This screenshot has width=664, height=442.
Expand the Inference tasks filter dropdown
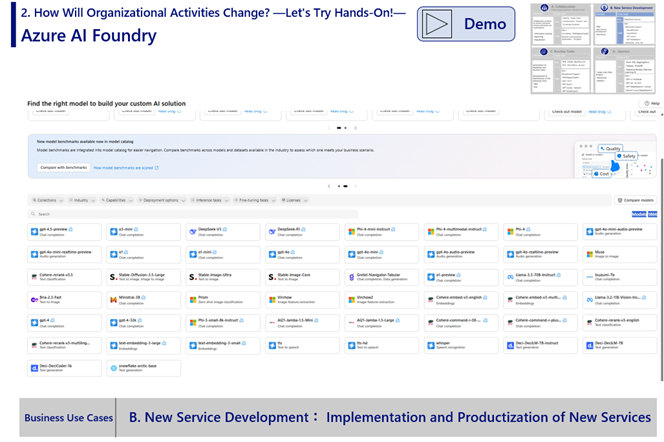click(209, 200)
